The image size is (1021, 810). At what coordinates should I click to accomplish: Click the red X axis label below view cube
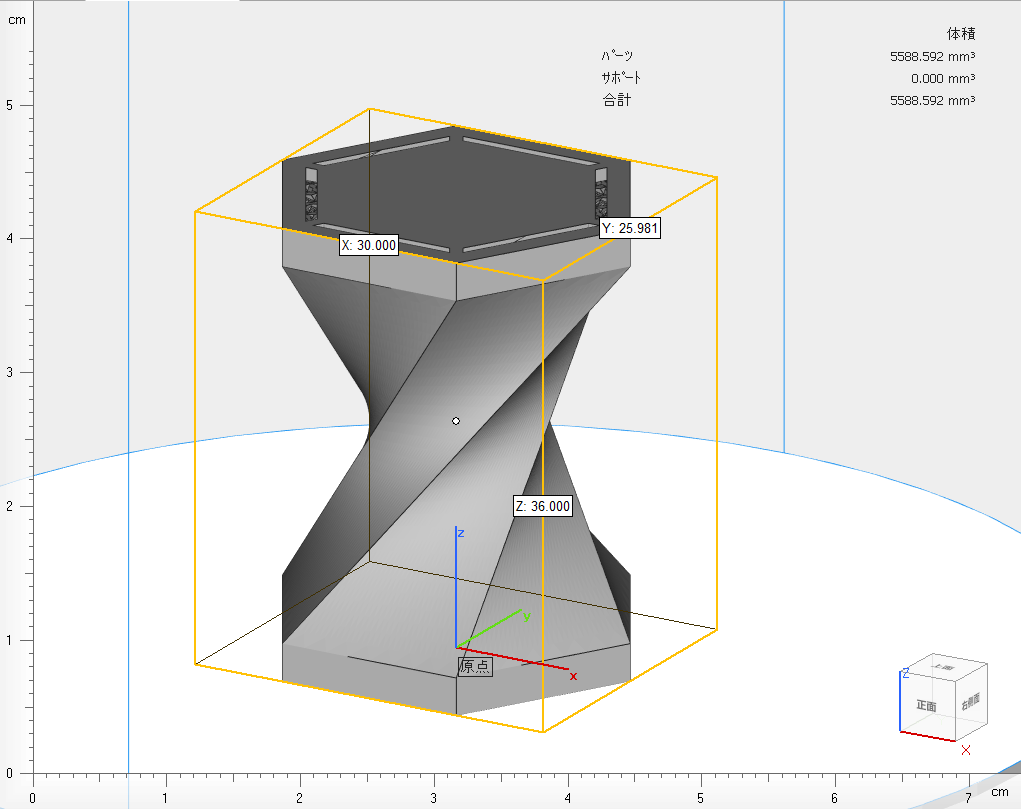pyautogui.click(x=966, y=750)
